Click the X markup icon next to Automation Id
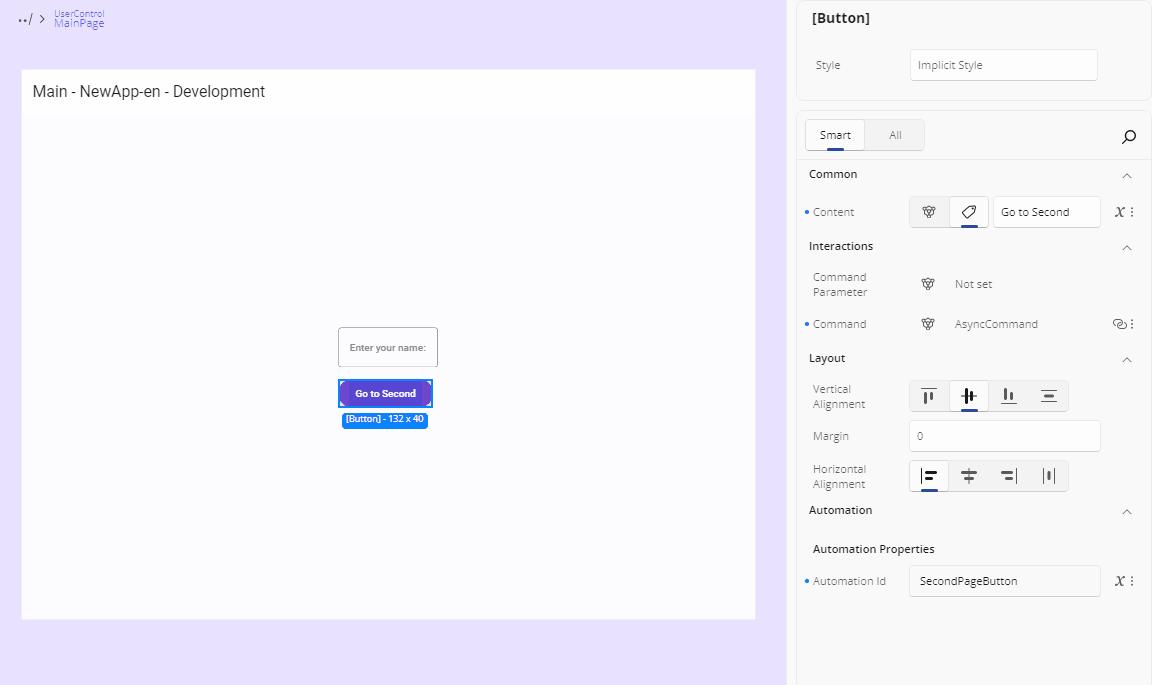 click(x=1119, y=580)
